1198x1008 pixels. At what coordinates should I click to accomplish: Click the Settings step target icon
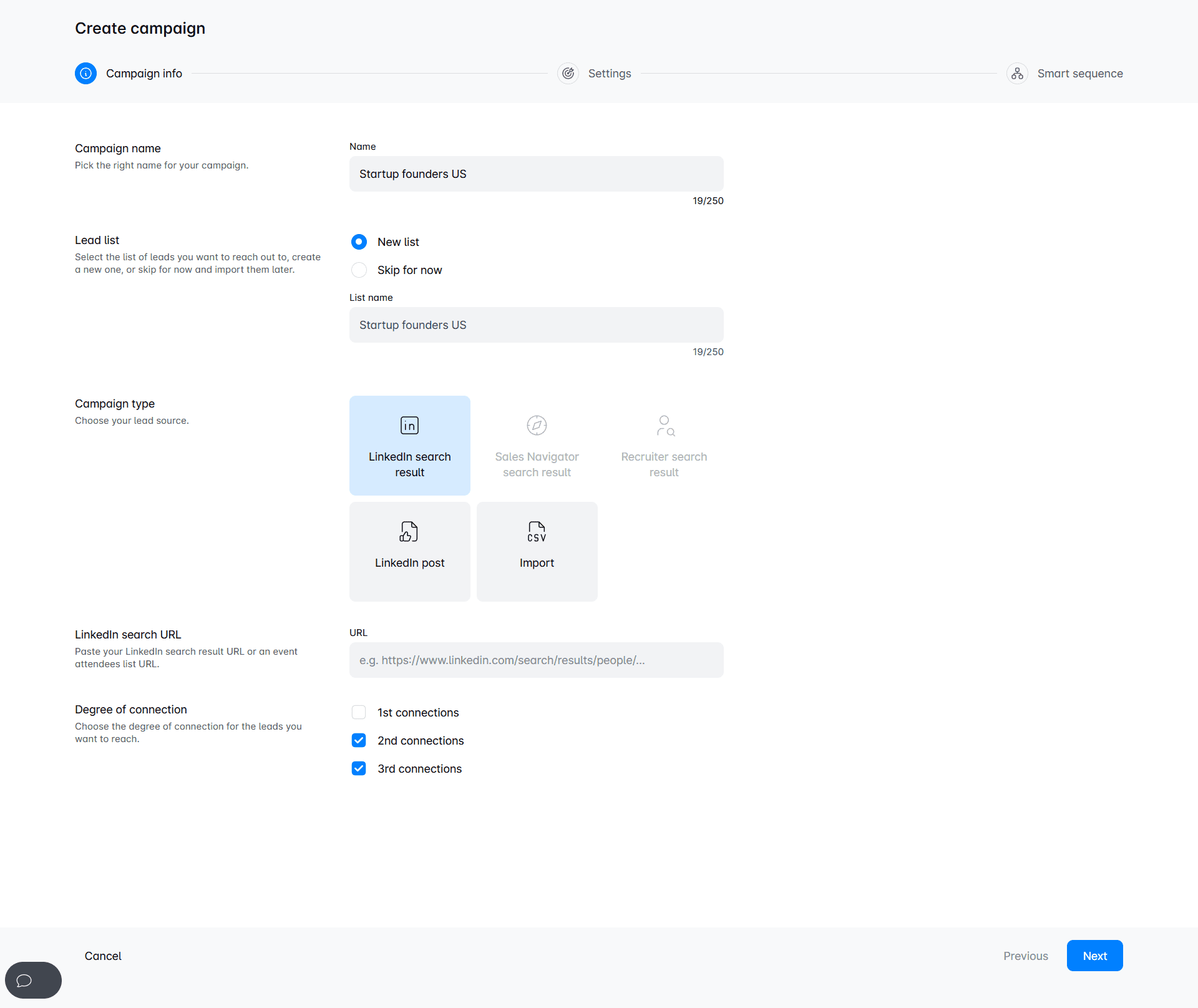click(x=568, y=74)
